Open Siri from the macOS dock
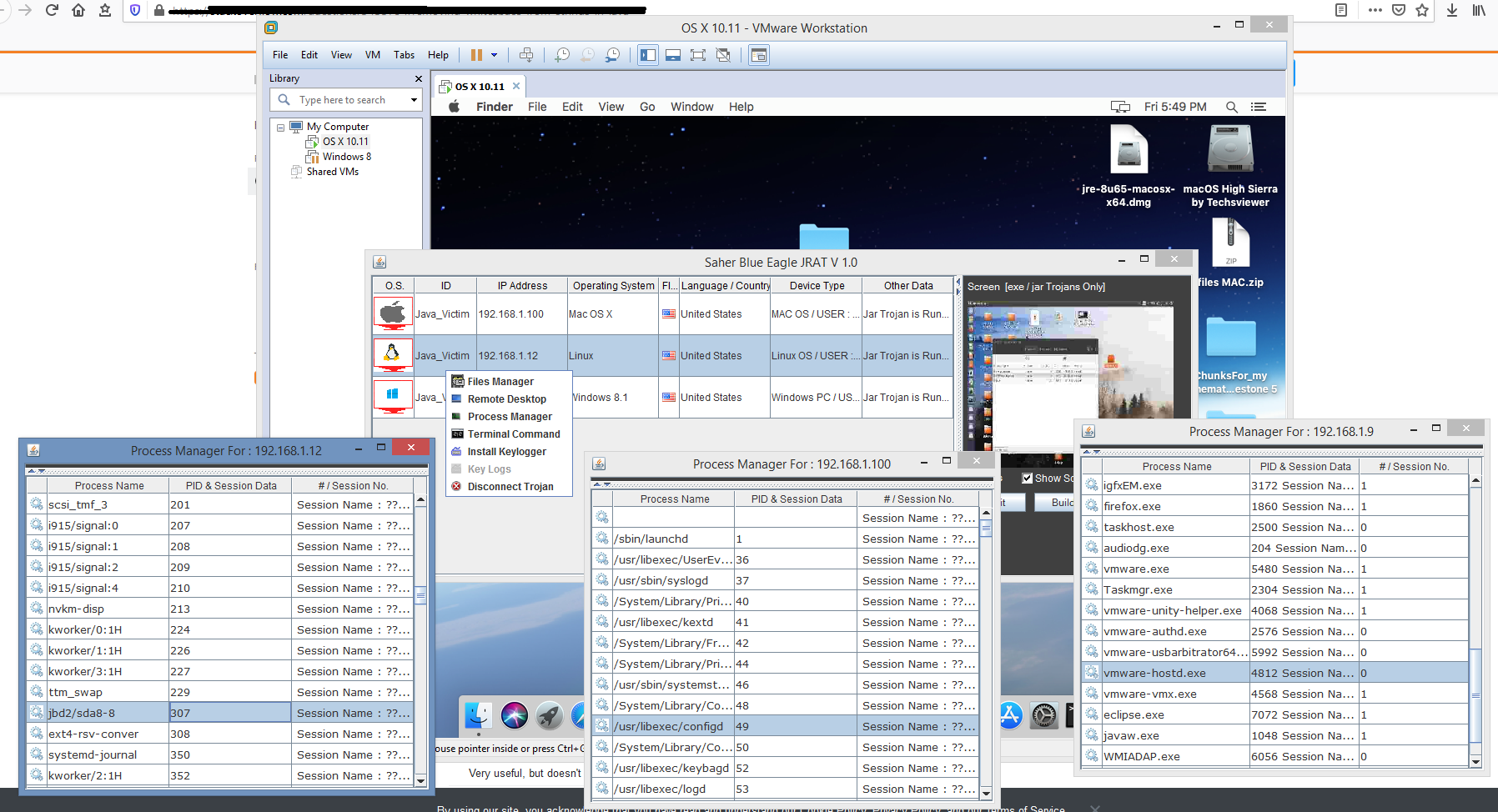Viewport: 1498px width, 812px height. (515, 715)
